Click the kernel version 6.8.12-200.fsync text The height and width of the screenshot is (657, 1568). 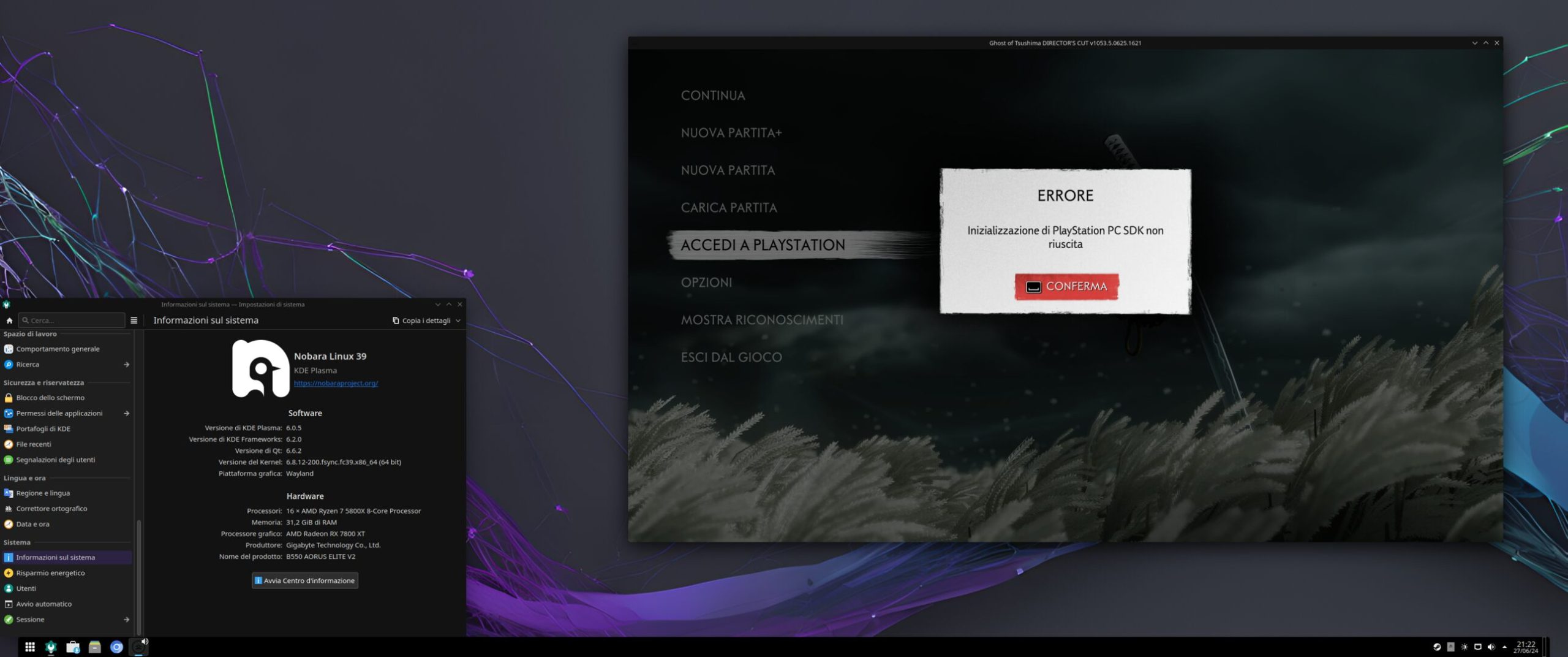344,463
